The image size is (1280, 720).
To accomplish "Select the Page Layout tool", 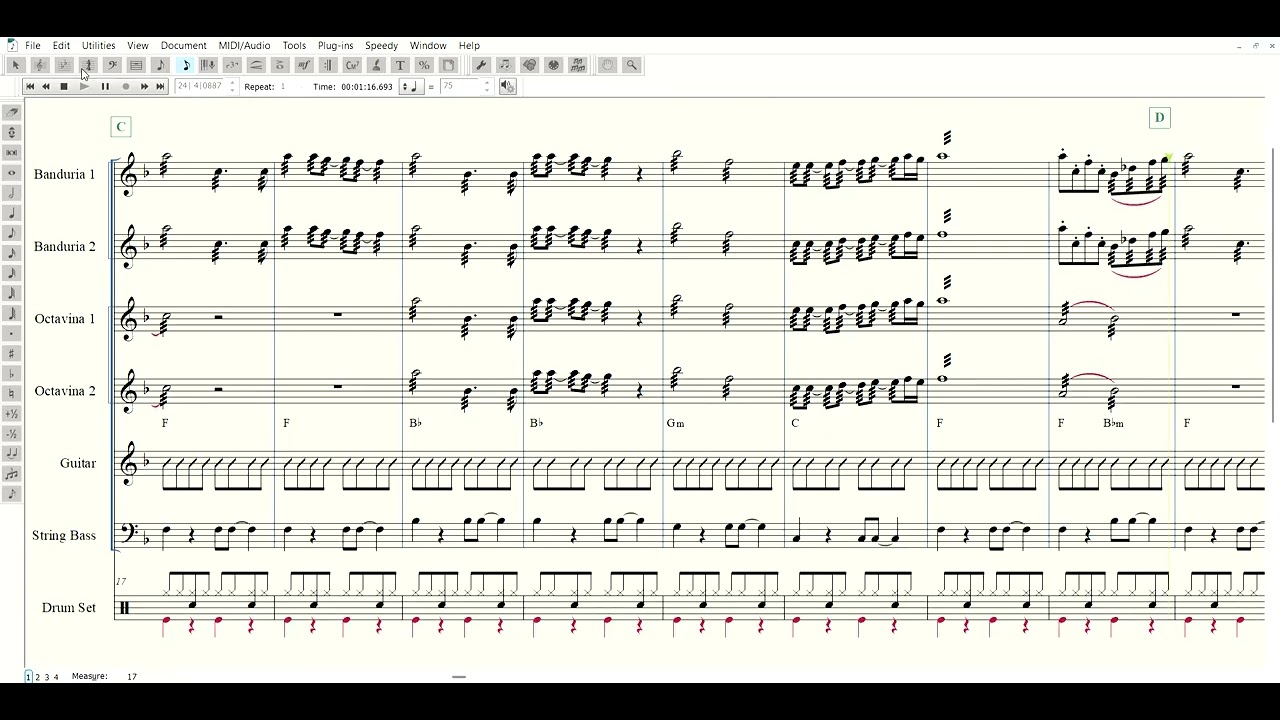I will (x=448, y=65).
